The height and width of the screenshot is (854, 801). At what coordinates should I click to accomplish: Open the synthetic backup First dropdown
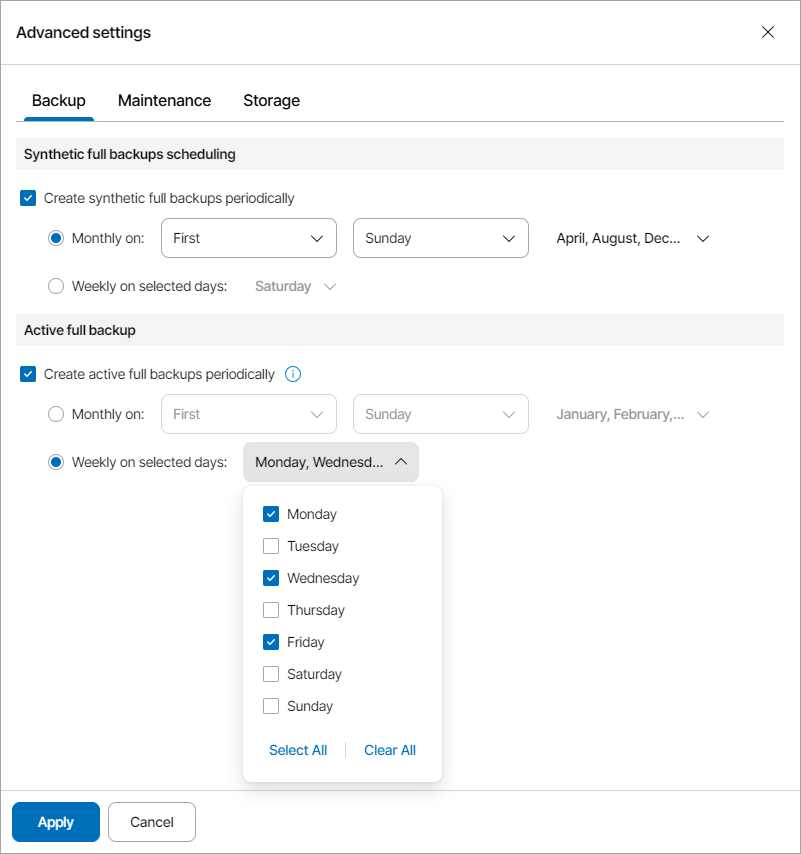click(x=248, y=238)
